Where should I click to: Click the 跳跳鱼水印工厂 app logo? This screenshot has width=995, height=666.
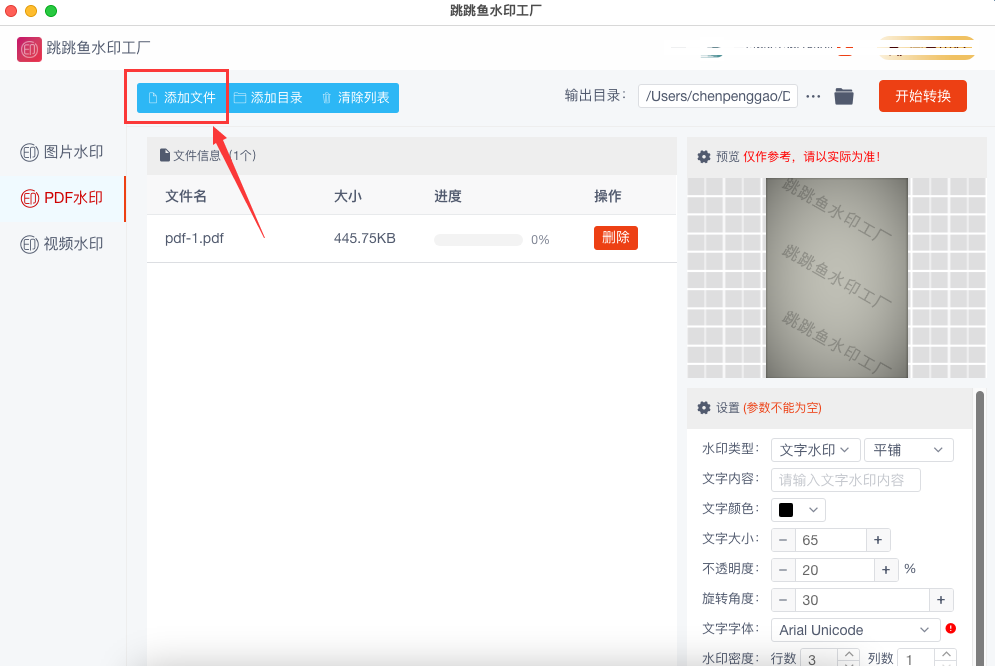(x=29, y=48)
